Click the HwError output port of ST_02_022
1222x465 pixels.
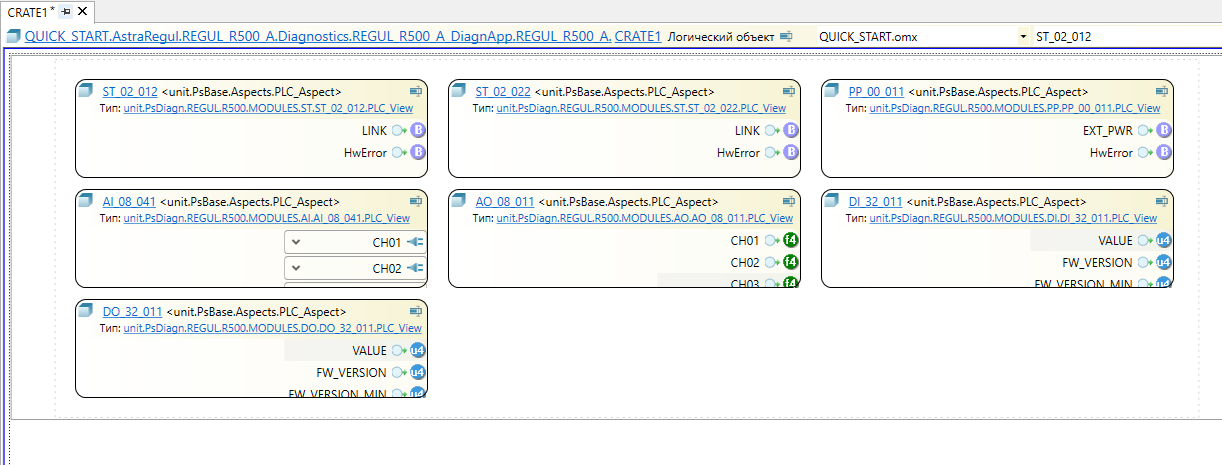[x=772, y=152]
